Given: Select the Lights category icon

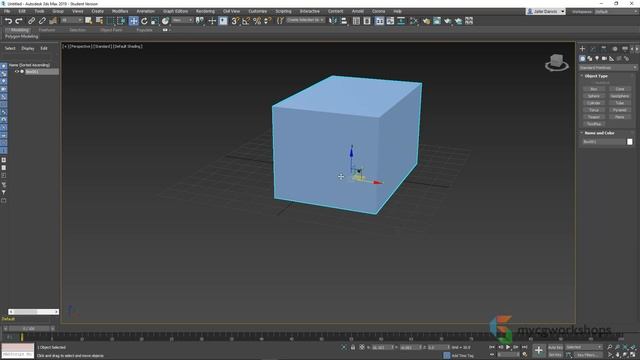Looking at the screenshot, I should click(597, 59).
